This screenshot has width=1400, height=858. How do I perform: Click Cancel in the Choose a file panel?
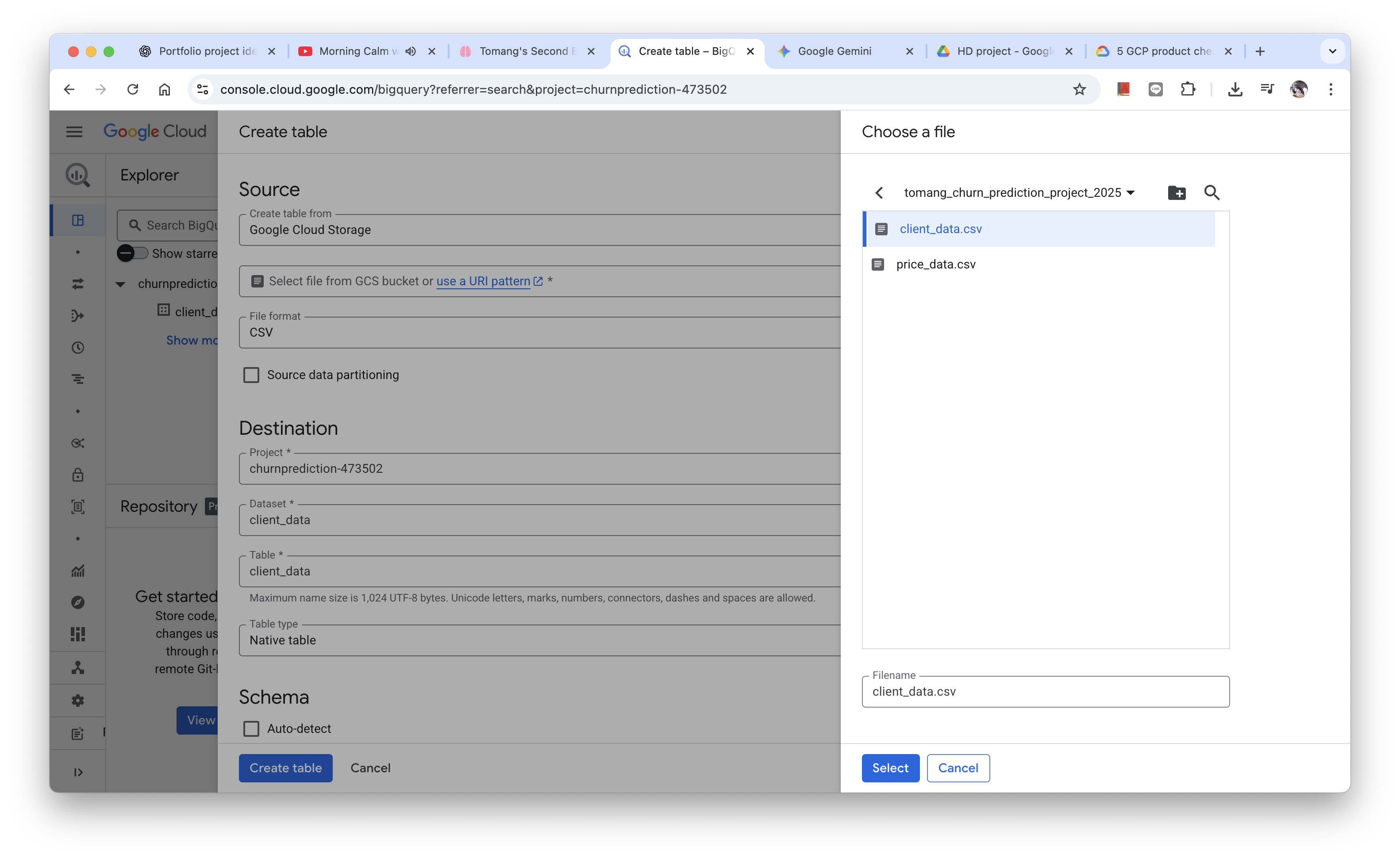pos(958,768)
